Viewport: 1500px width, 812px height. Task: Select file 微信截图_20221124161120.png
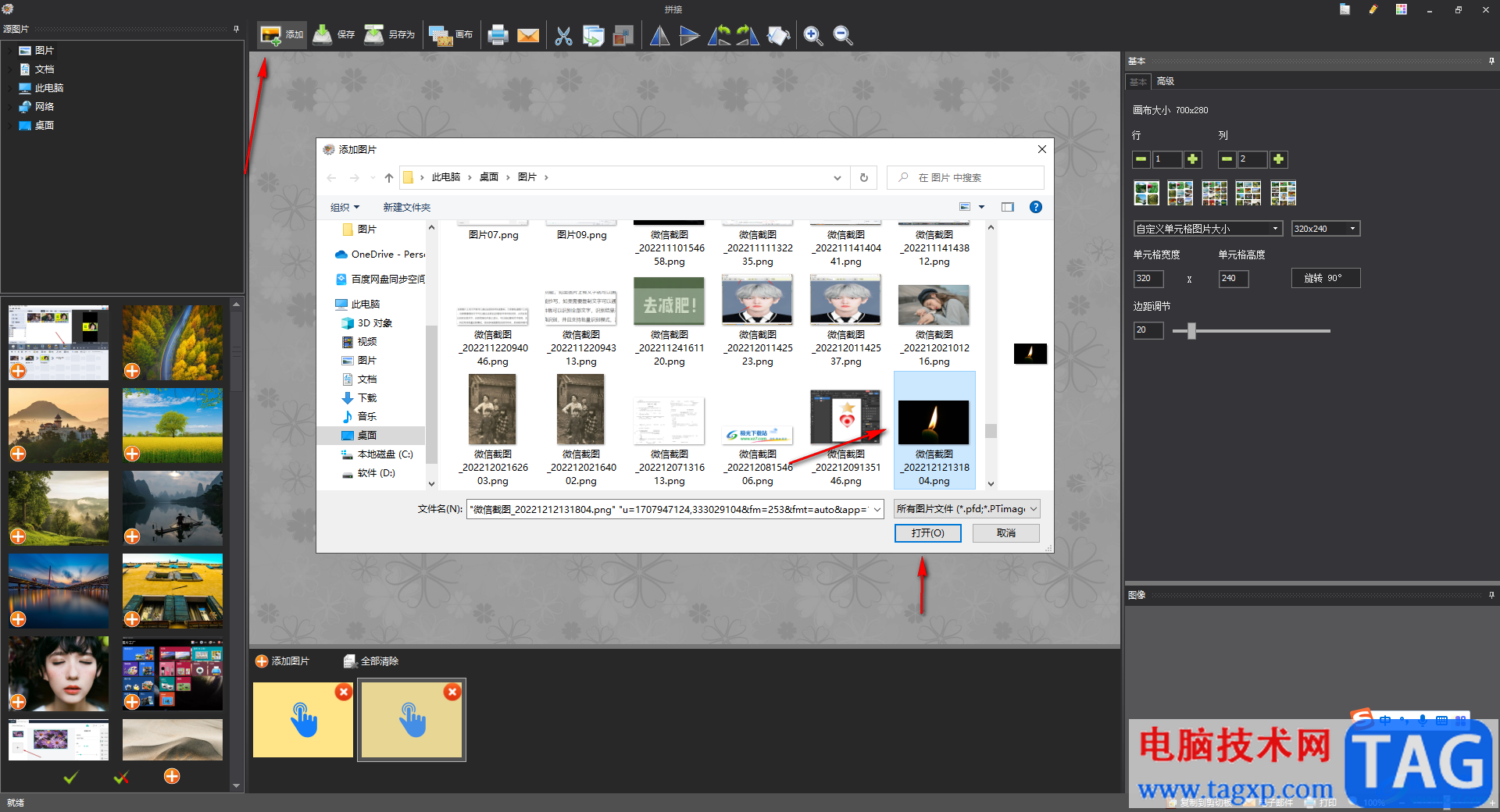coord(670,322)
